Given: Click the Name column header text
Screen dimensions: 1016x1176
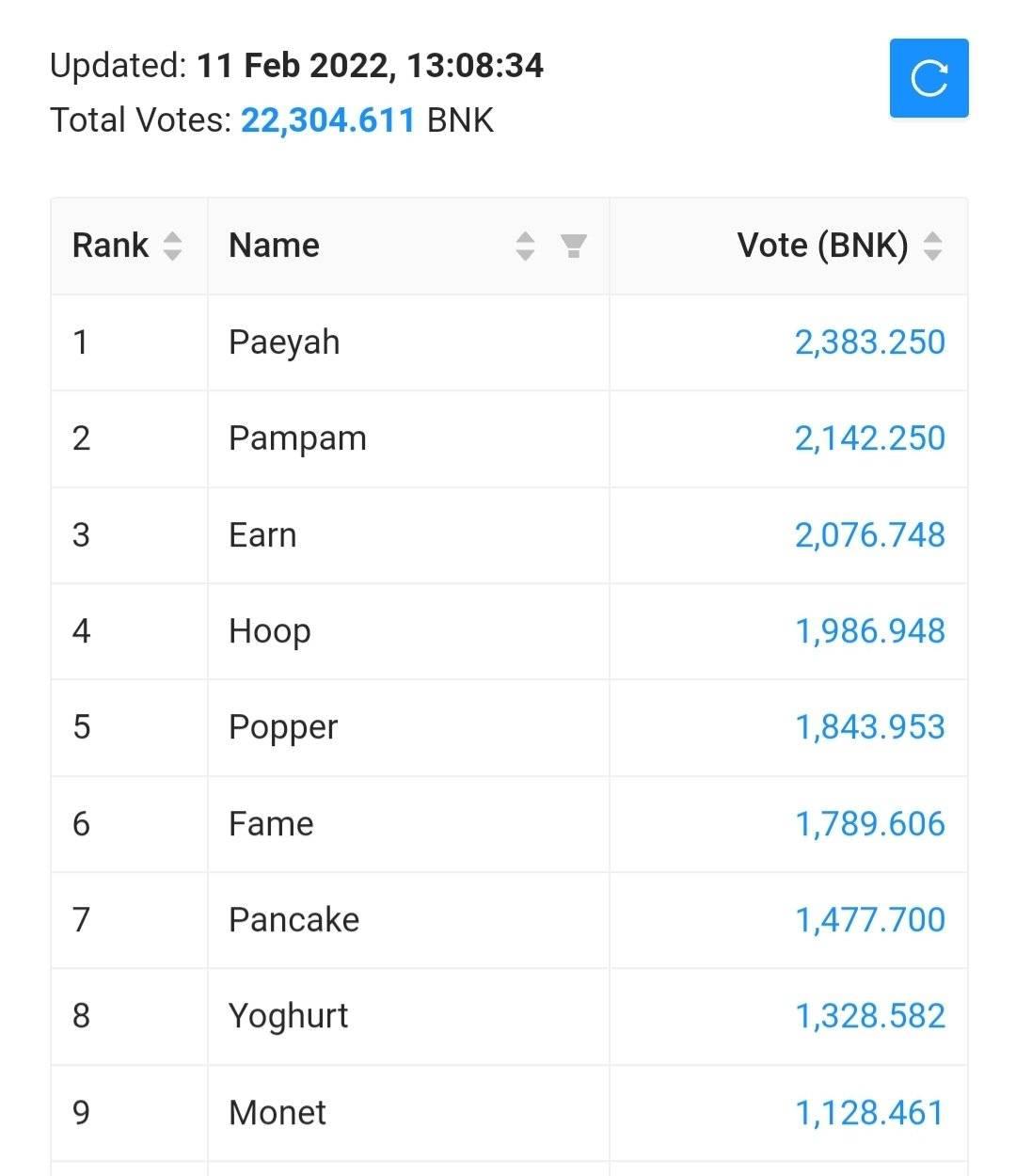Looking at the screenshot, I should pyautogui.click(x=274, y=246).
